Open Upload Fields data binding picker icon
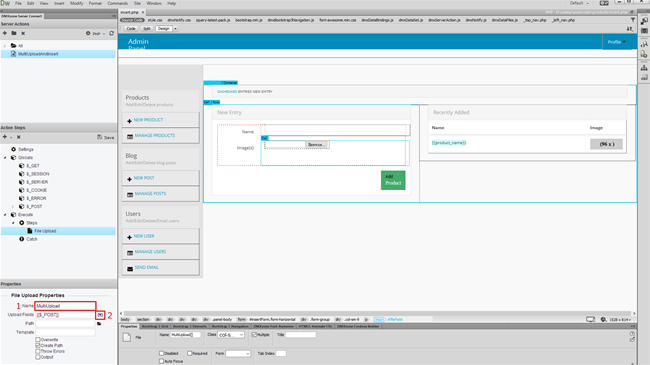The image size is (650, 365). 100,315
